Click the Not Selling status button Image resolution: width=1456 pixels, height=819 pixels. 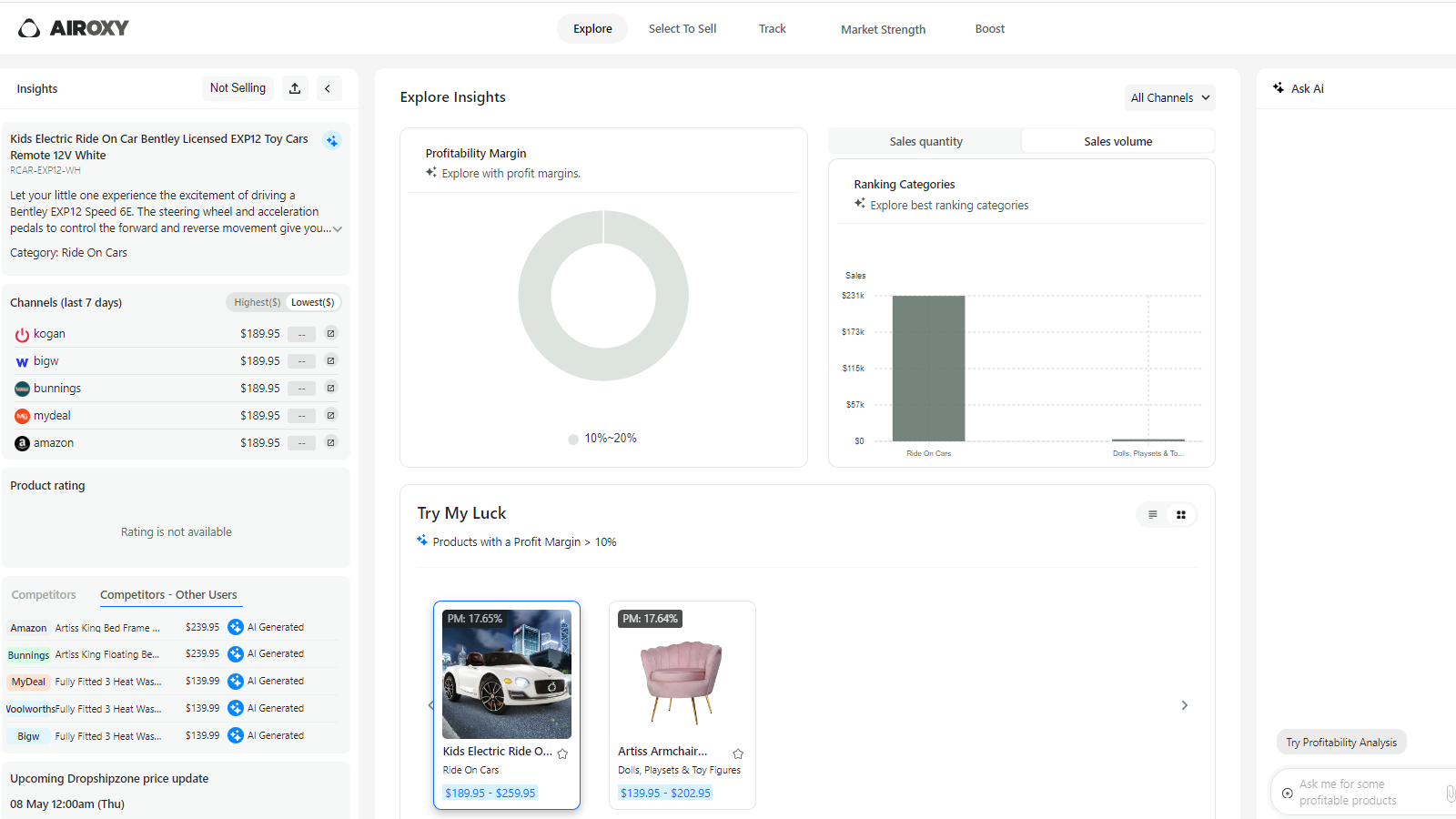[x=238, y=88]
